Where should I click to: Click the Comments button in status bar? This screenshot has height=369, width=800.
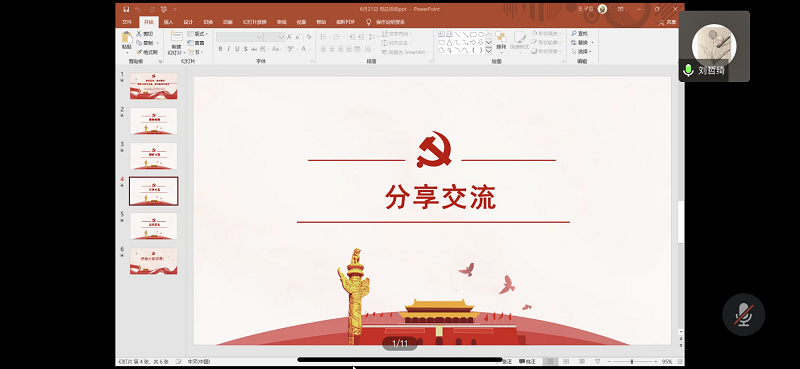click(527, 361)
